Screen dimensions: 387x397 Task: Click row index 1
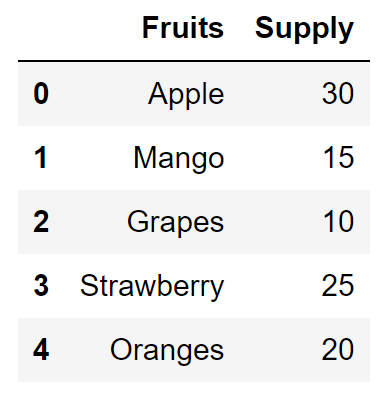[40, 158]
